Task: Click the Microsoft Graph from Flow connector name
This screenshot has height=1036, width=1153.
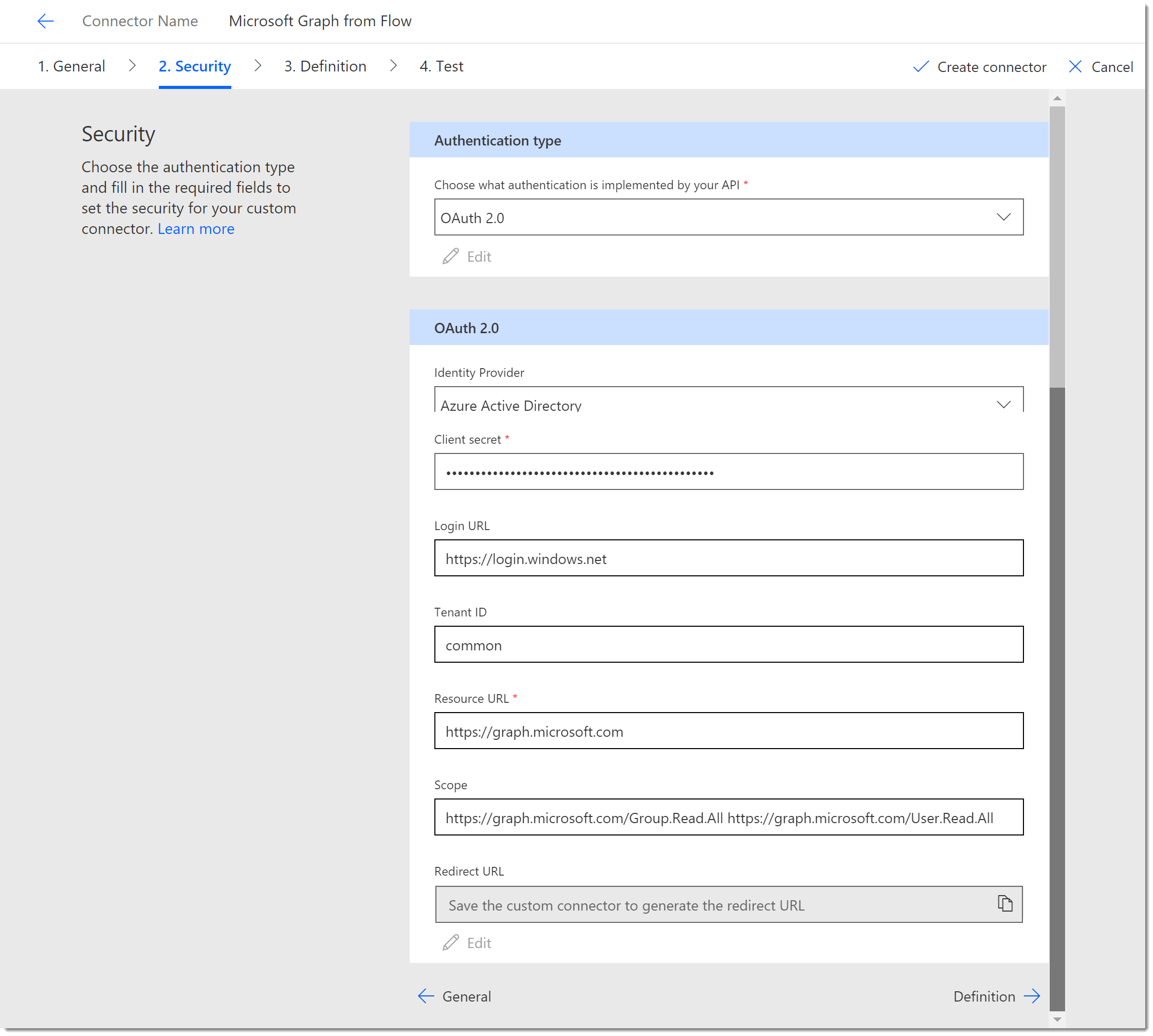Action: point(320,21)
